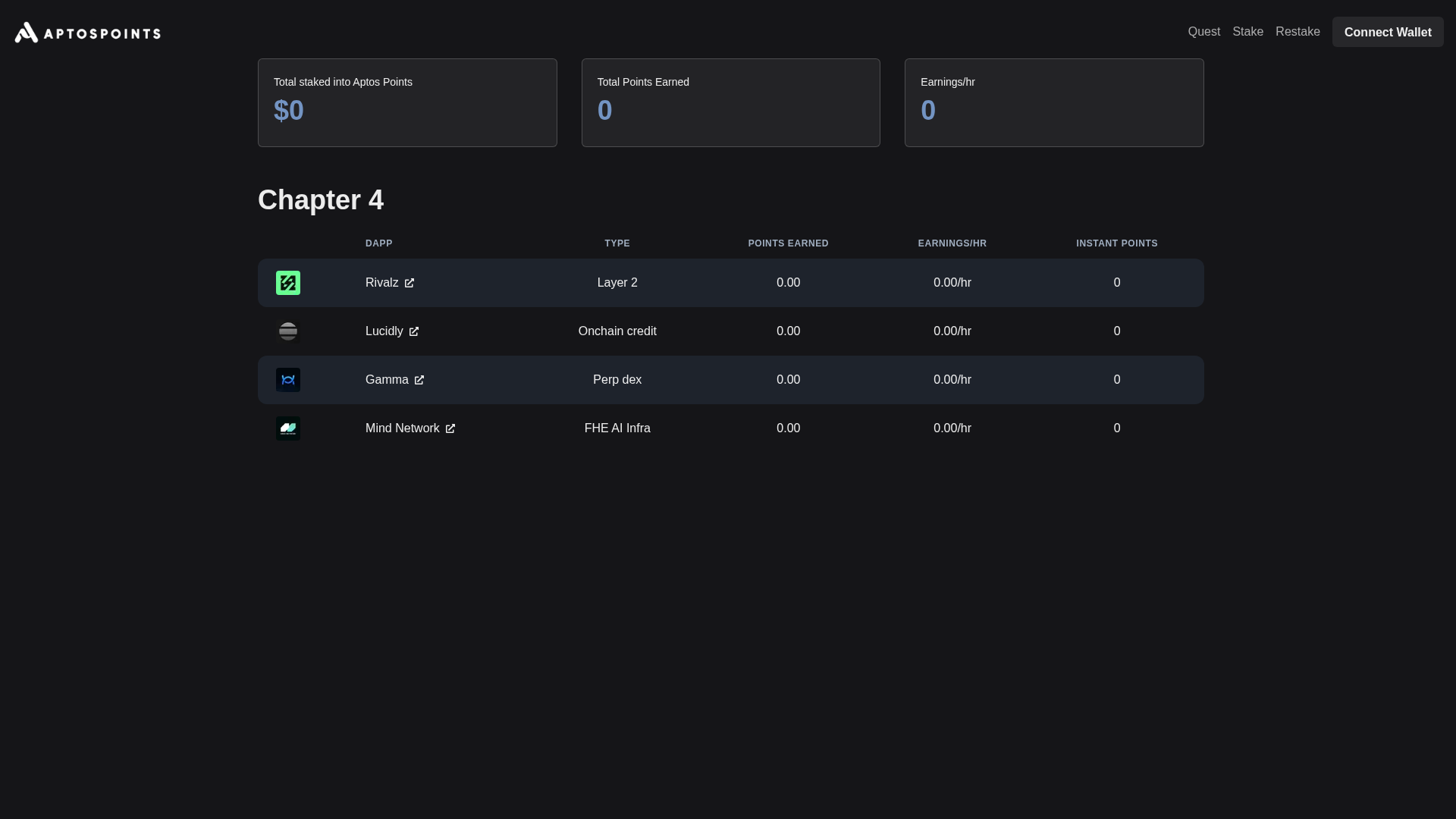Select the Perp dex type cell

pyautogui.click(x=617, y=380)
